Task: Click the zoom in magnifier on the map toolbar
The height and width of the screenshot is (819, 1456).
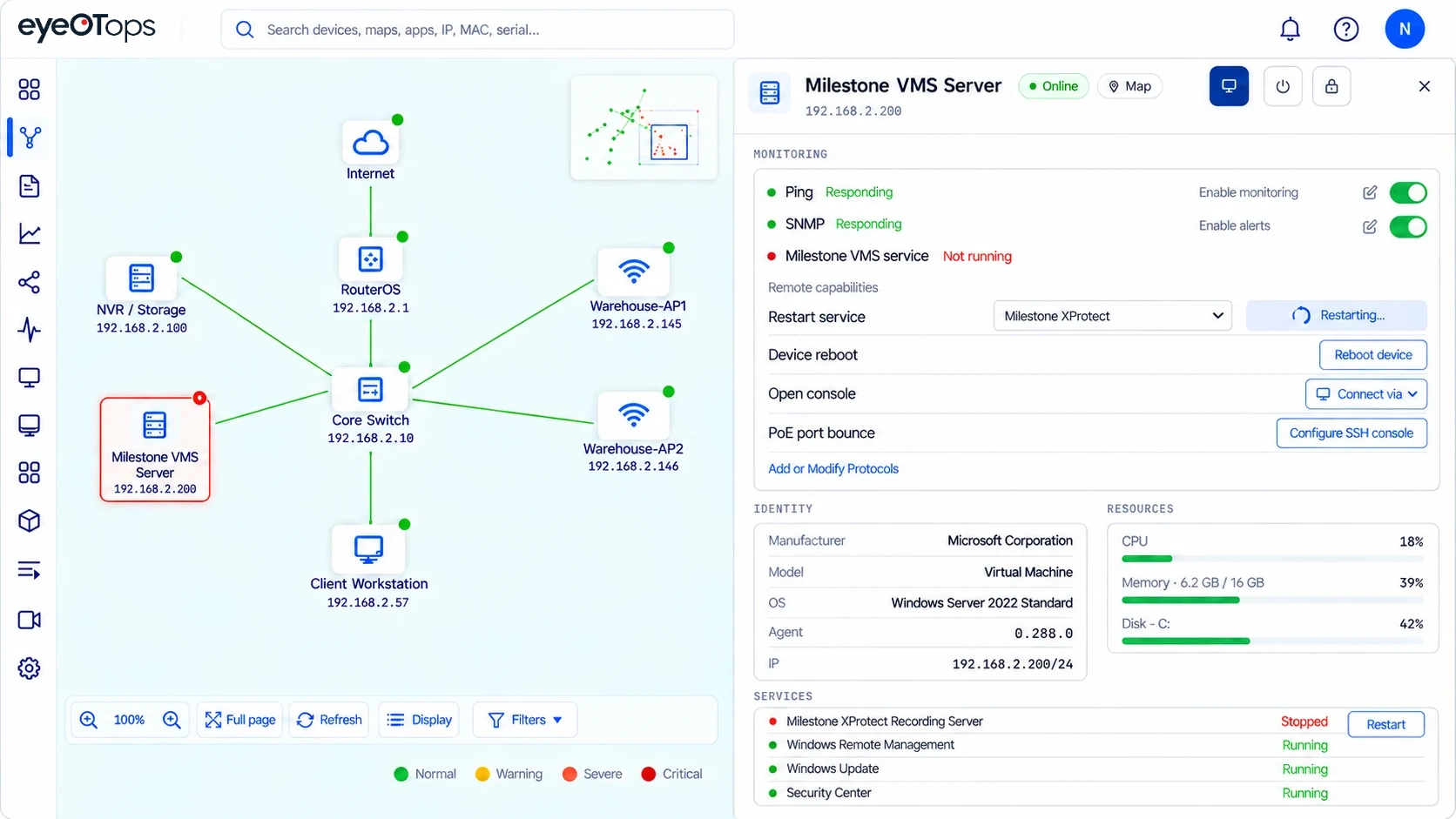Action: [x=172, y=720]
